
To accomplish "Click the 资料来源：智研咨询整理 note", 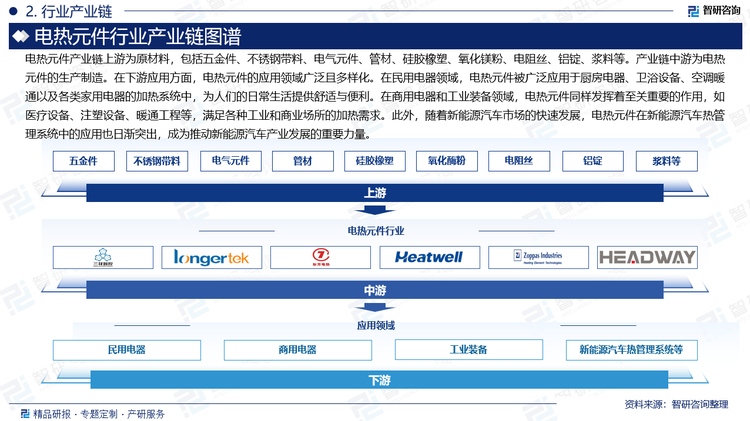I will 676,405.
